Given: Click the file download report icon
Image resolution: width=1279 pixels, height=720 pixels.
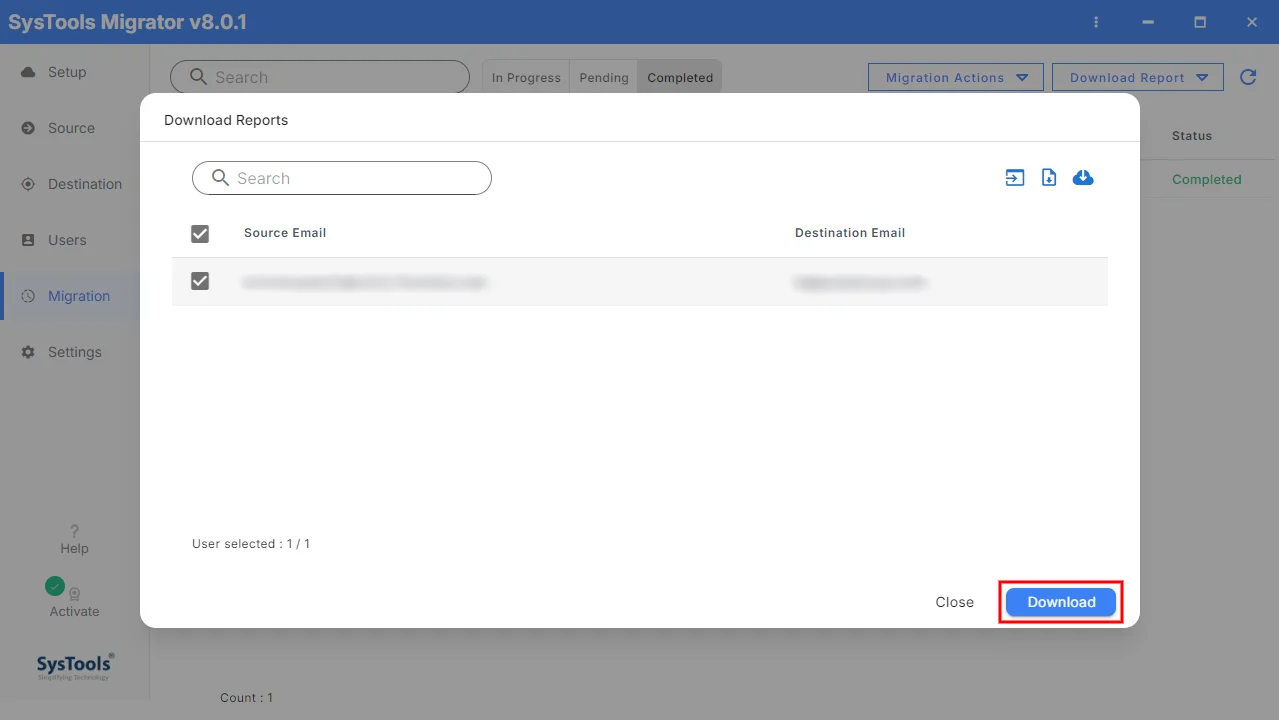Looking at the screenshot, I should tap(1049, 178).
